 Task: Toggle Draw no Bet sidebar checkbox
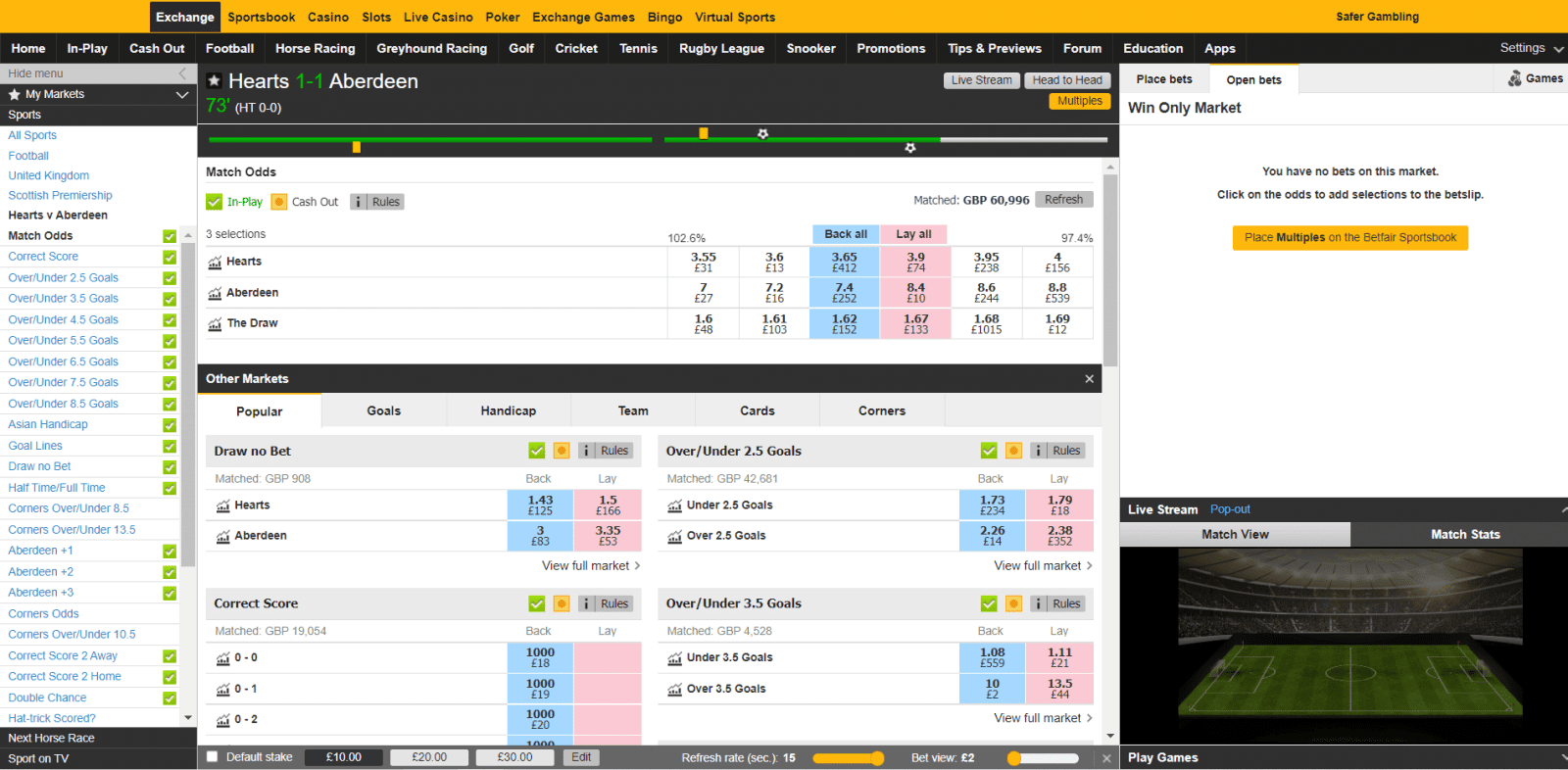[x=170, y=467]
